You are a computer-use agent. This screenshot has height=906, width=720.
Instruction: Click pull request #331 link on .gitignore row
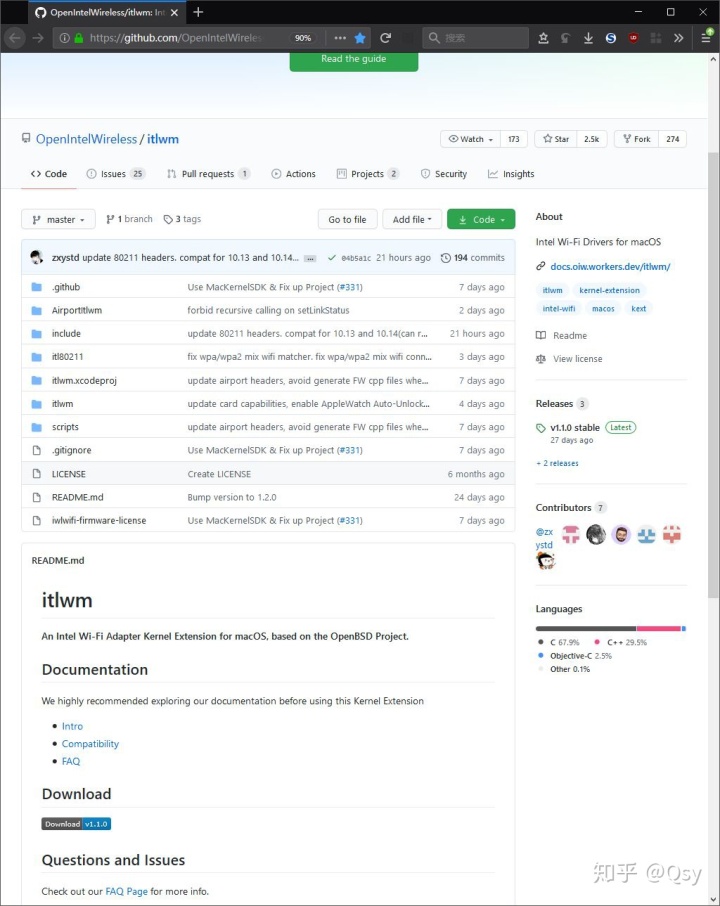tap(350, 451)
